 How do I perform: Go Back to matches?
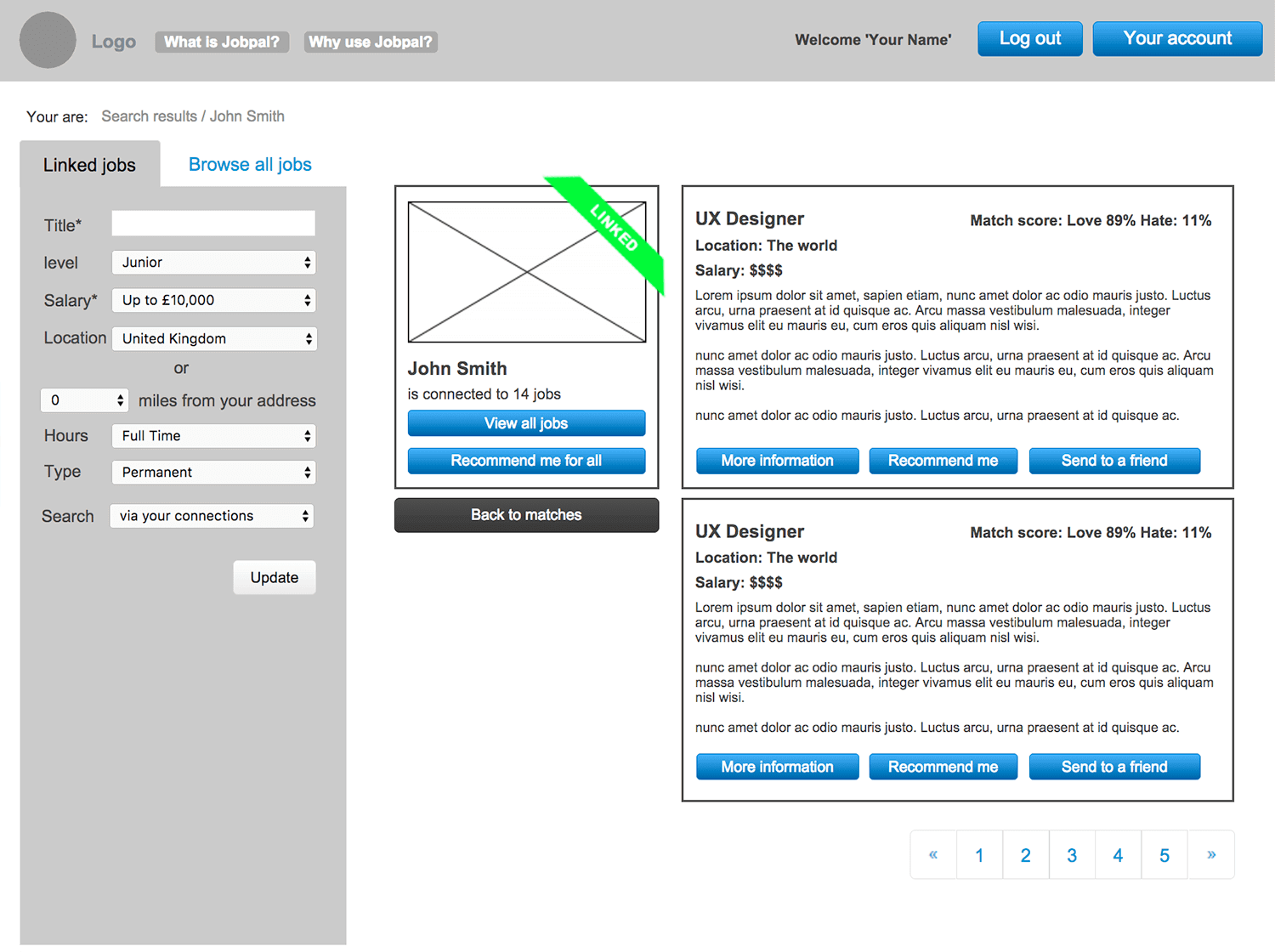(x=526, y=515)
